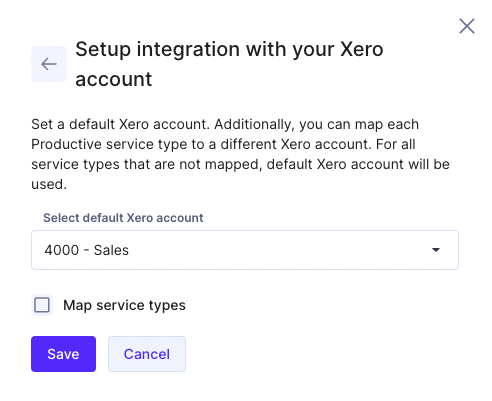Click the purple Save button
This screenshot has width=492, height=401.
tap(63, 354)
